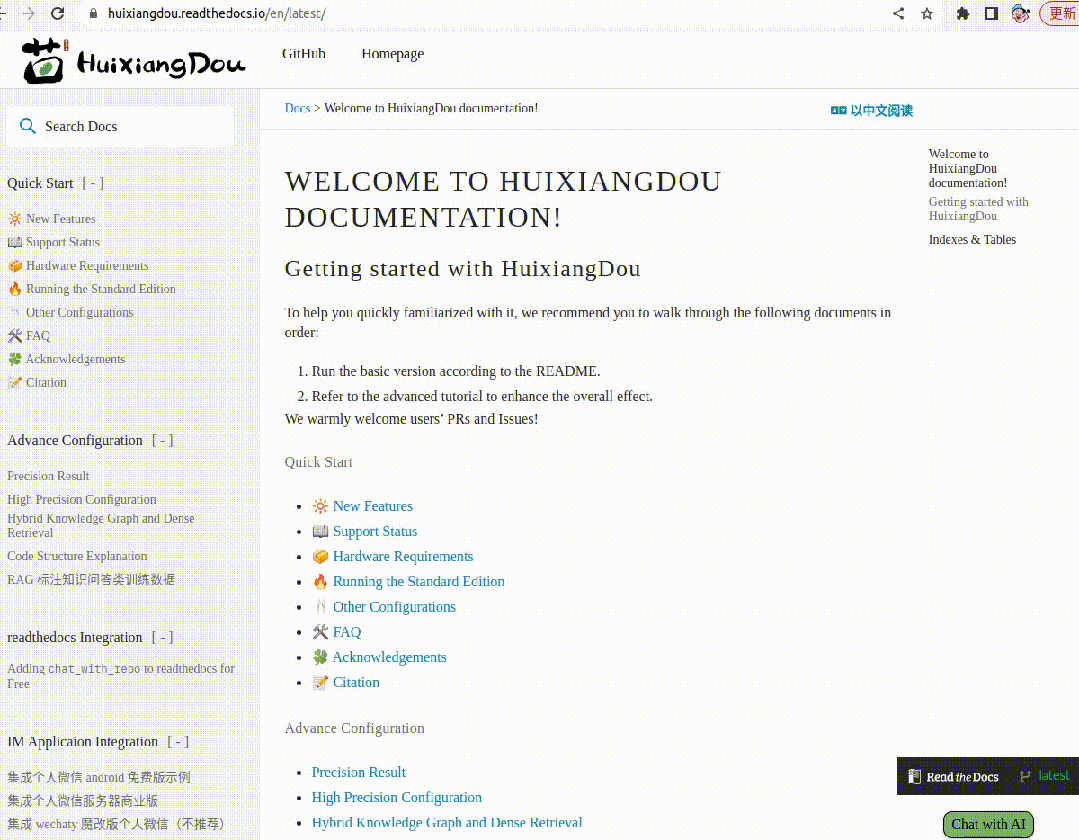This screenshot has height=840, width=1079.
Task: Select FAQ in the sidebar
Action: pos(38,336)
